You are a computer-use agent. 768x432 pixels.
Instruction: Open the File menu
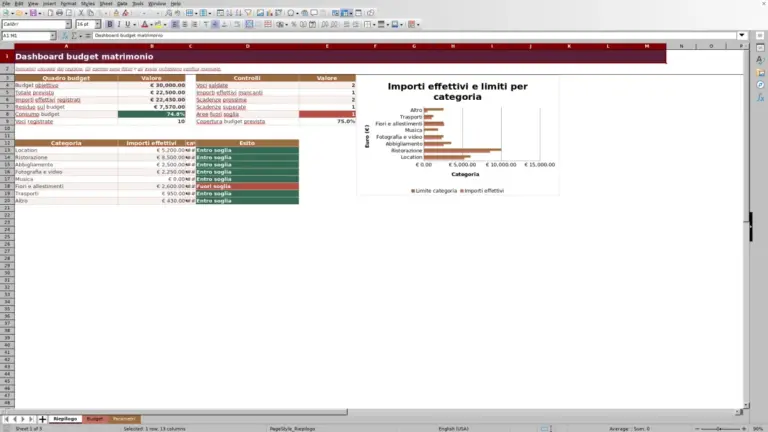[6, 3]
